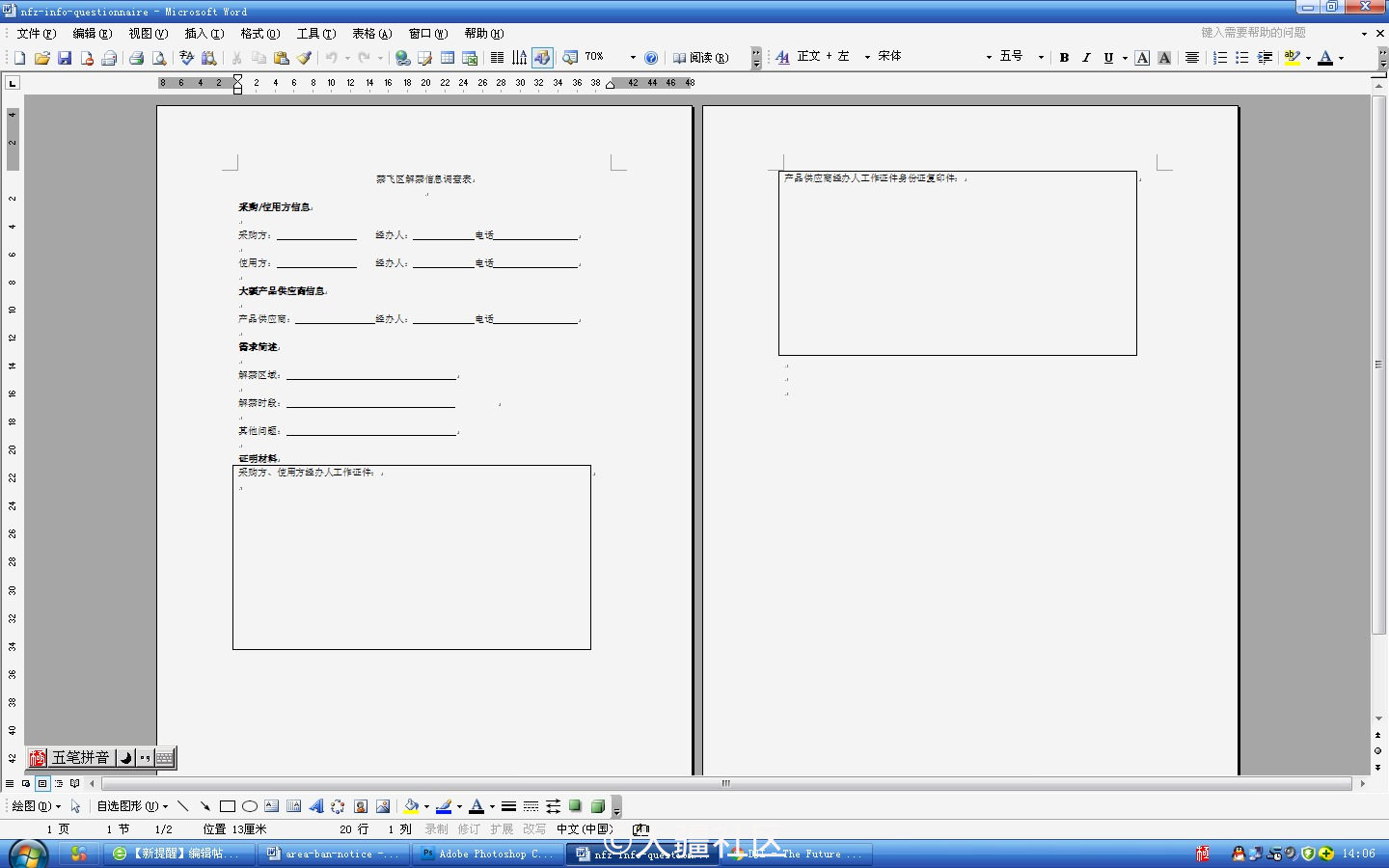Open the 表格 menu
The height and width of the screenshot is (868, 1389).
pyautogui.click(x=371, y=34)
